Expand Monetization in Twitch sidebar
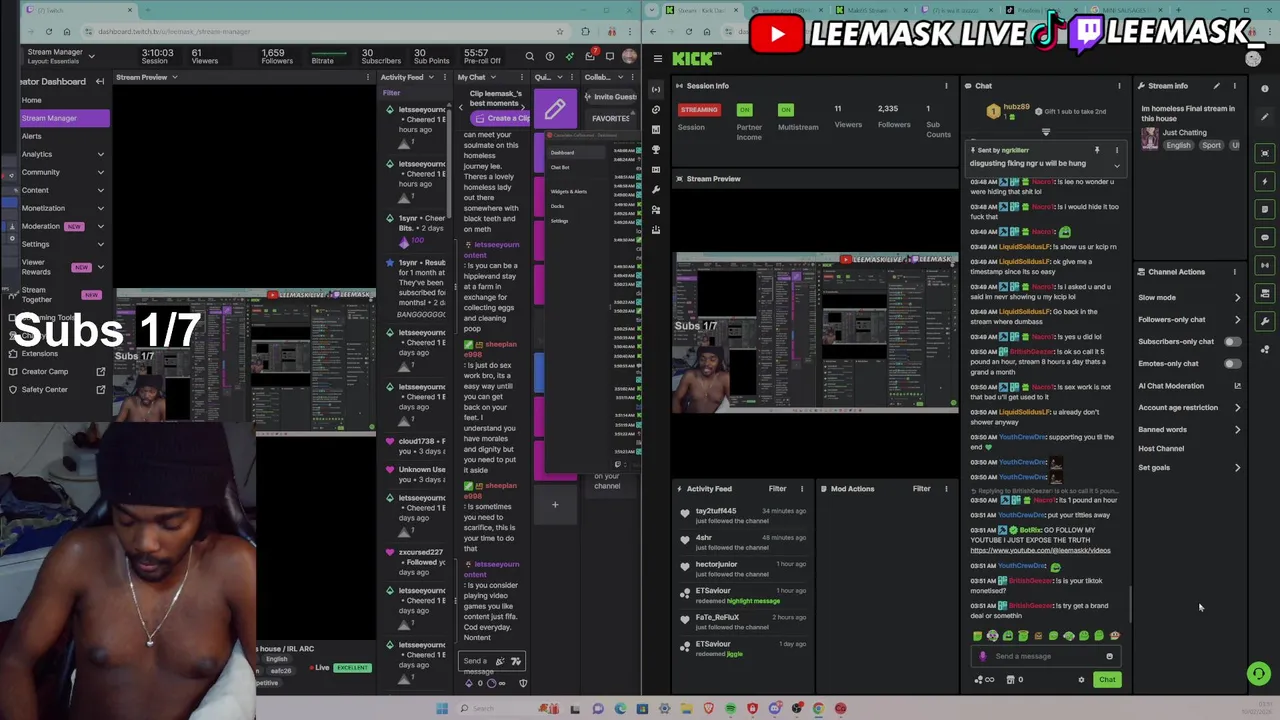This screenshot has width=1280, height=720. point(100,208)
